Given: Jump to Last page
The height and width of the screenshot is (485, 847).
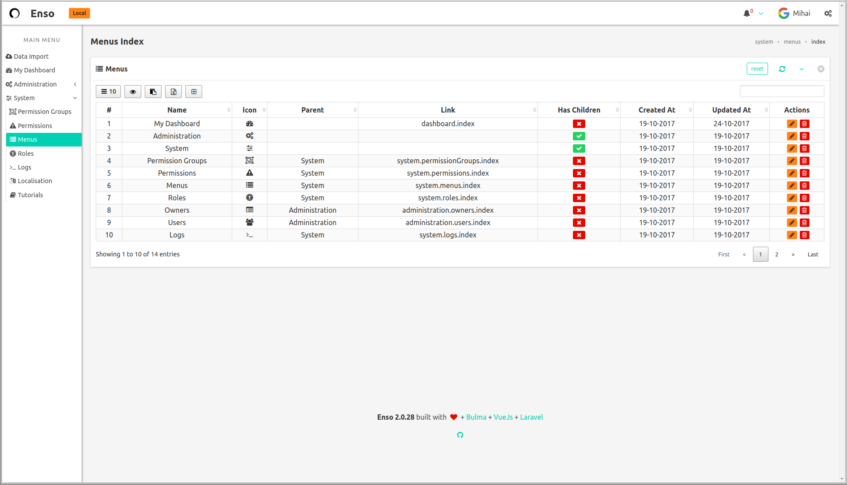Looking at the screenshot, I should [812, 254].
